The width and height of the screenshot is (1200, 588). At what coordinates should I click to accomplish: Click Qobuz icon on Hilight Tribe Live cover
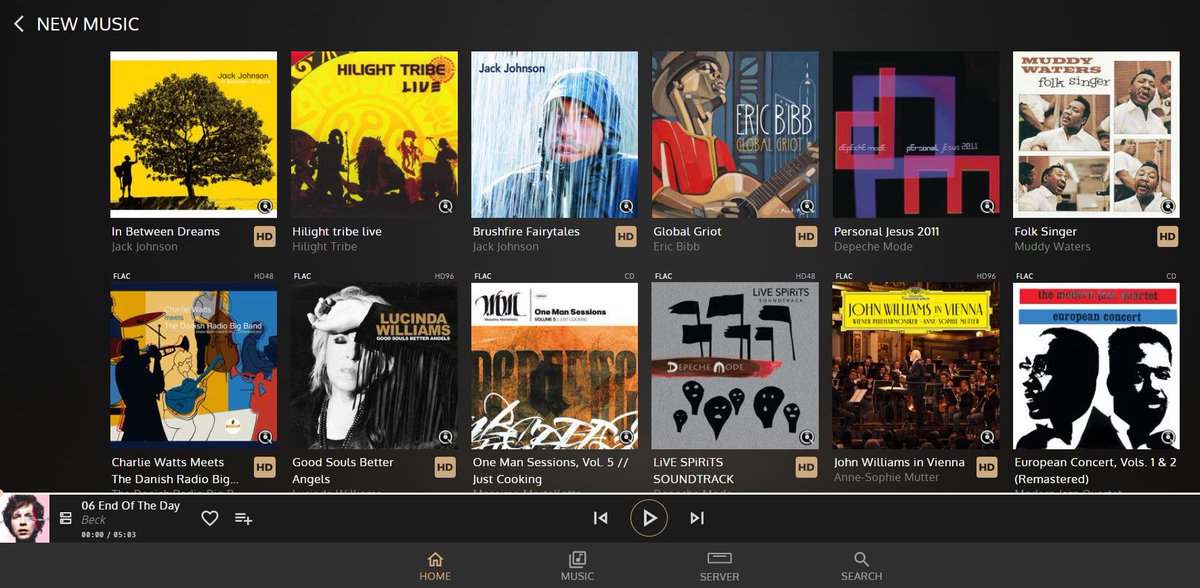[445, 206]
